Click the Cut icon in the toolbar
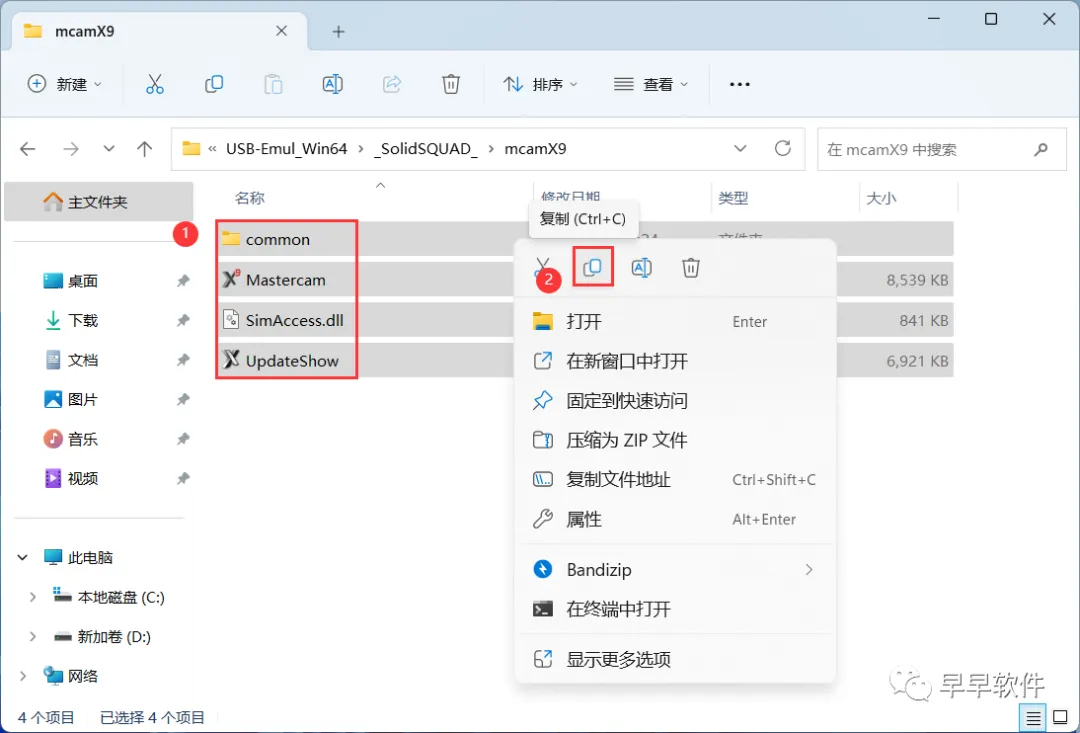This screenshot has width=1080, height=733. (155, 84)
